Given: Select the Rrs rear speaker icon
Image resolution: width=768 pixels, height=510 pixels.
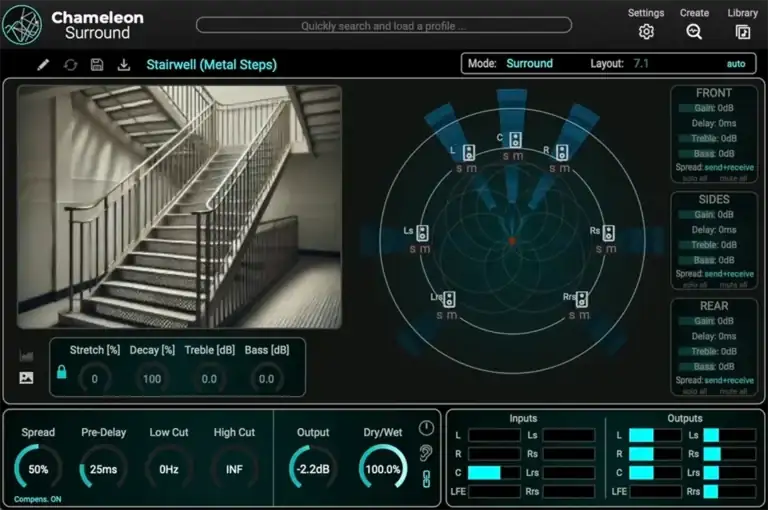Looking at the screenshot, I should coord(581,299).
